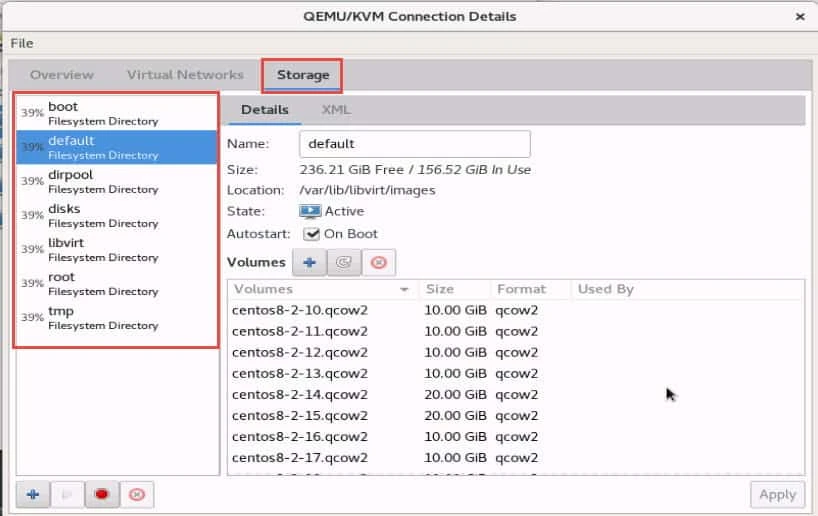Select the Details sub-tab
This screenshot has height=516, width=818.
[264, 110]
